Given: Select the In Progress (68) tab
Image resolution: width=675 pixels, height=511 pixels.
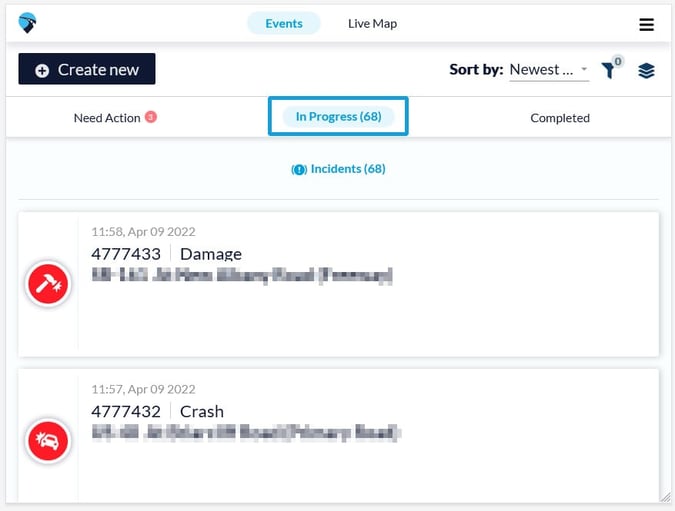Looking at the screenshot, I should click(x=338, y=117).
